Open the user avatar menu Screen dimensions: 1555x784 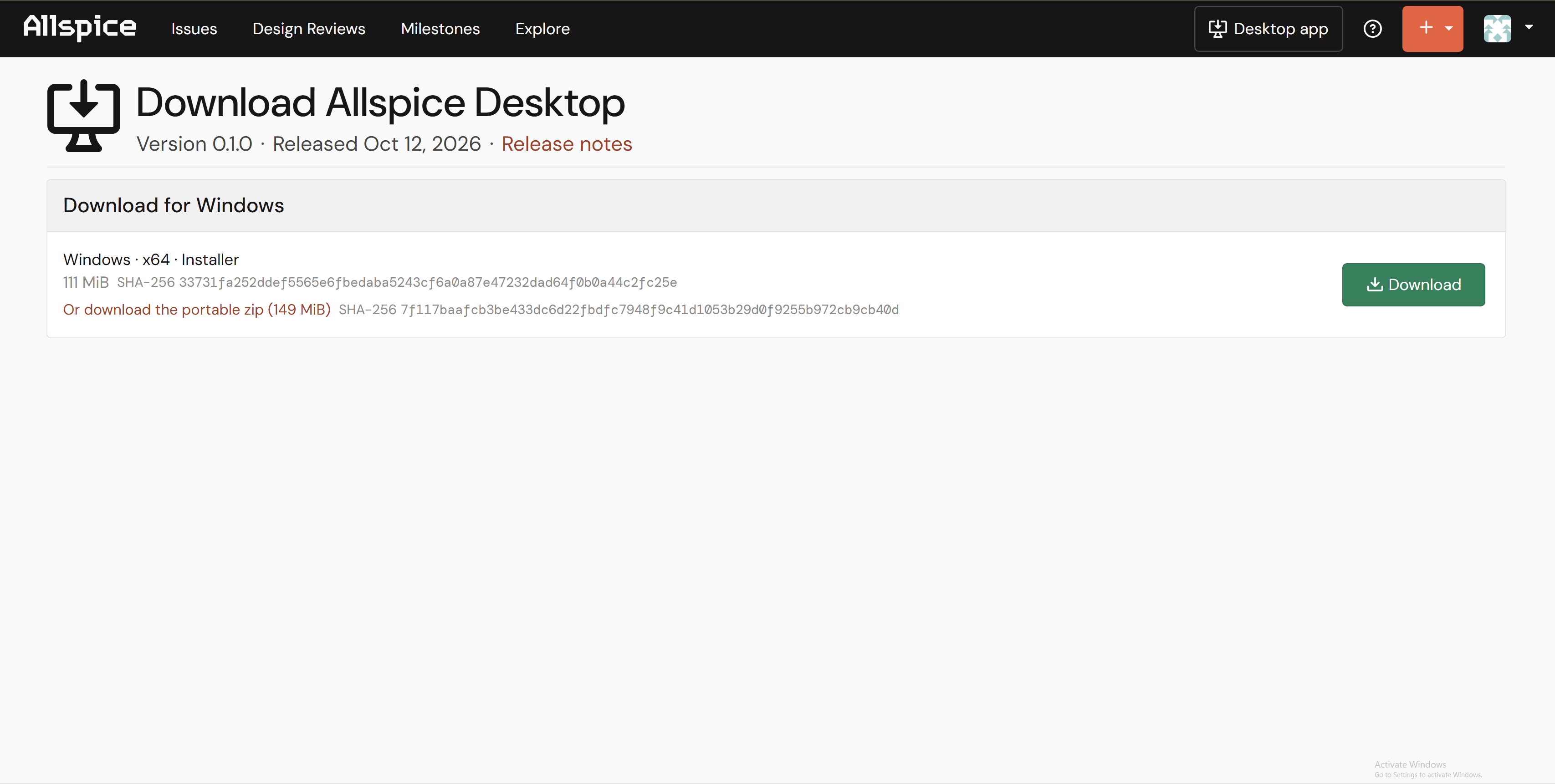[x=1497, y=28]
